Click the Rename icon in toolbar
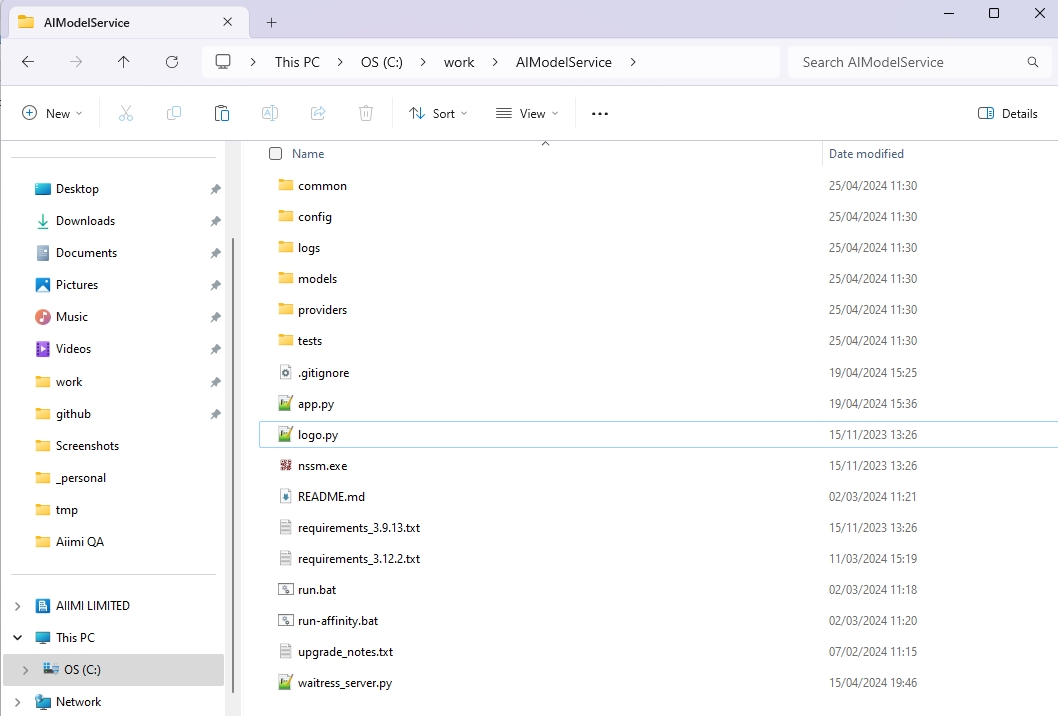 click(270, 114)
